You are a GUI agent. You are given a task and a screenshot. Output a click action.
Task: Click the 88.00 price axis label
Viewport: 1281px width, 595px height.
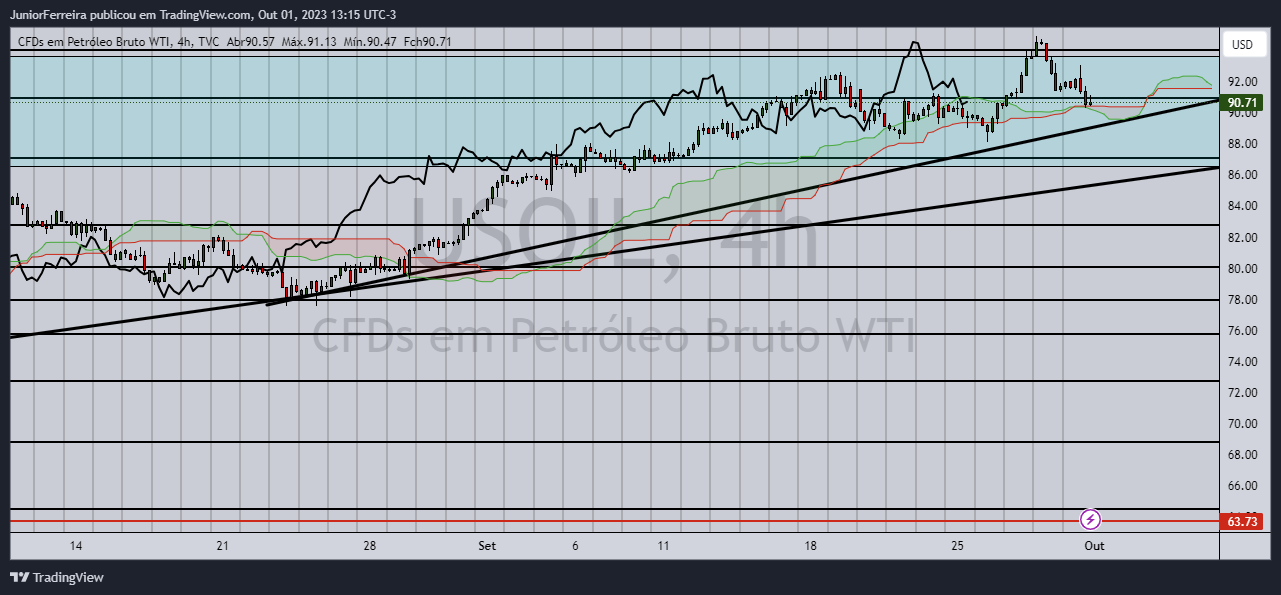tap(1244, 144)
